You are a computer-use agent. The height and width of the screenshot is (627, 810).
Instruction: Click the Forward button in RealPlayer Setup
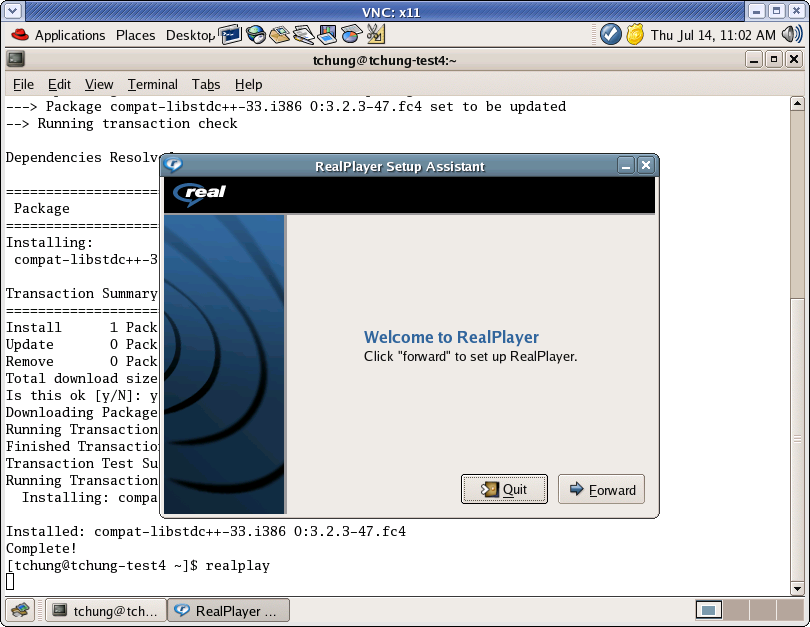tap(601, 489)
